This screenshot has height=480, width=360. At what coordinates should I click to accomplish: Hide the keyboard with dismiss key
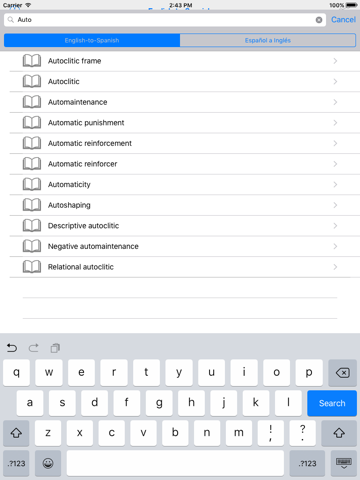click(x=343, y=463)
